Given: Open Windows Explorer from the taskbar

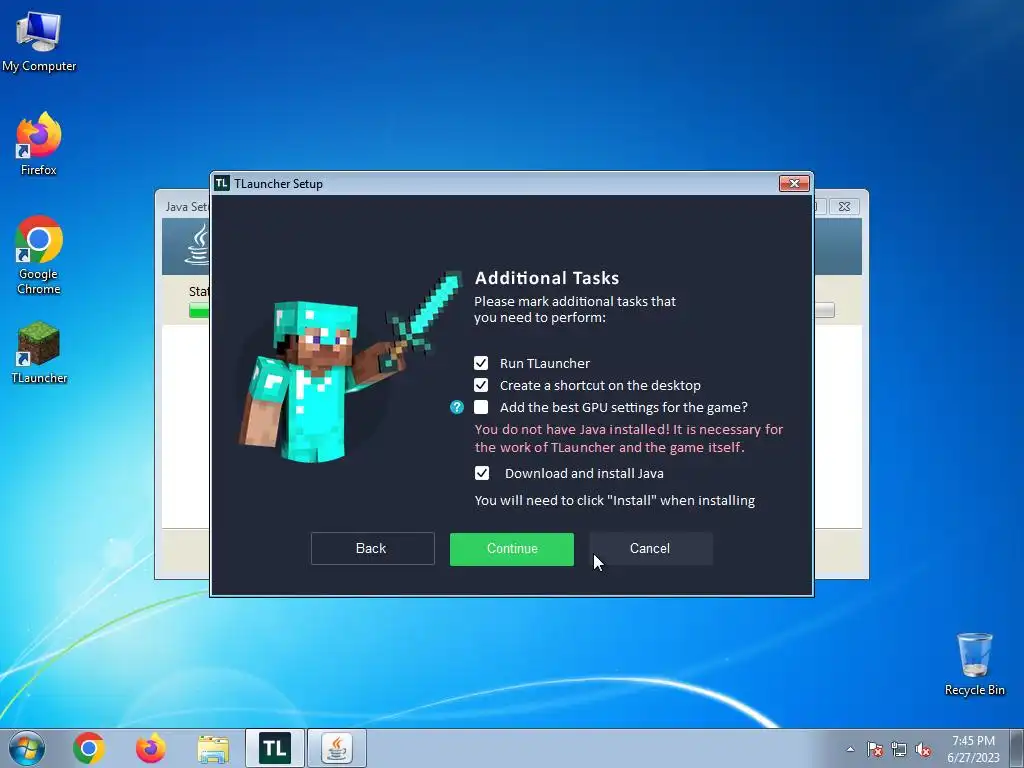Looking at the screenshot, I should click(213, 749).
